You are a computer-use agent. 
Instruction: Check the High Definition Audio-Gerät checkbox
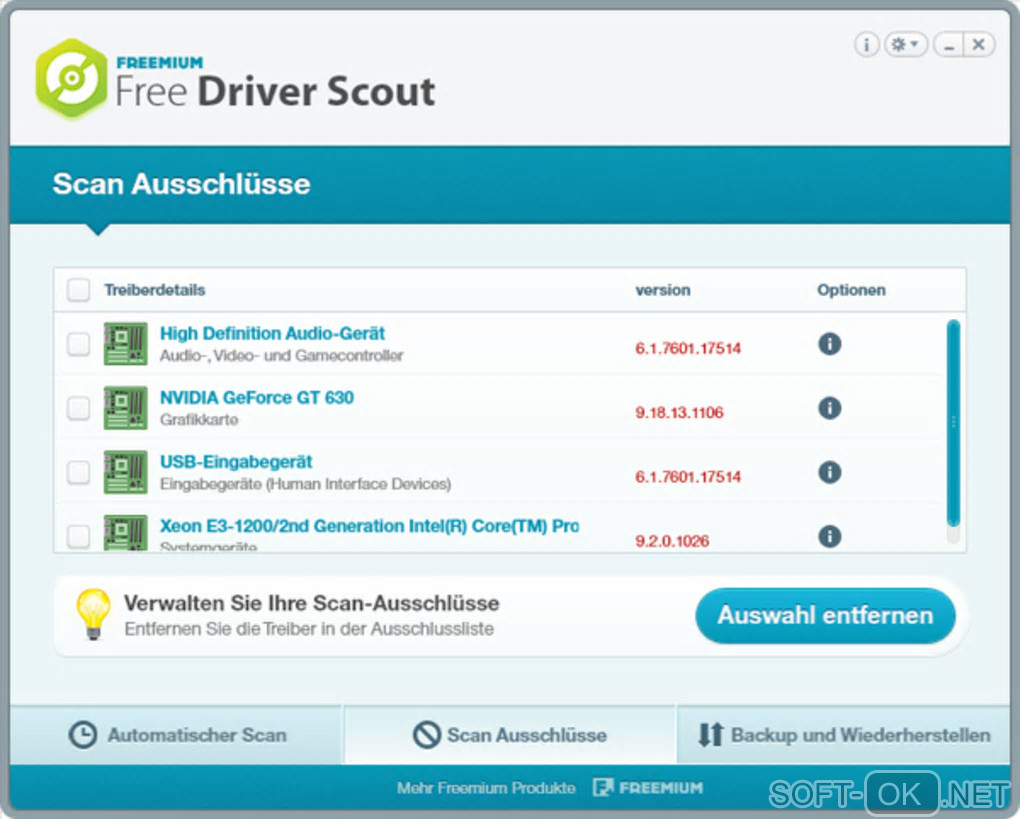click(x=79, y=343)
